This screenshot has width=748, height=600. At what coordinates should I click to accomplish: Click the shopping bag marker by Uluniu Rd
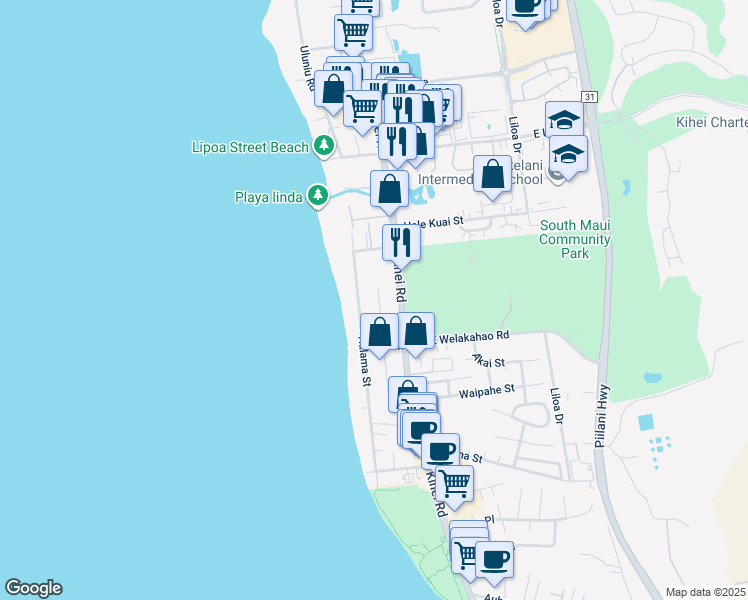(333, 90)
